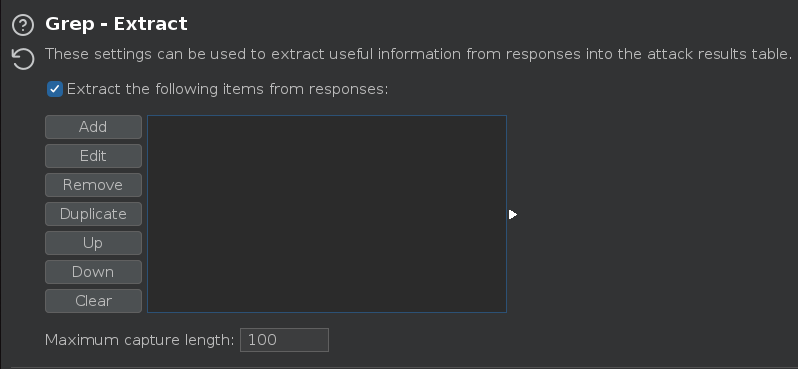Click Remove to delete selected item
This screenshot has width=798, height=369.
point(93,185)
